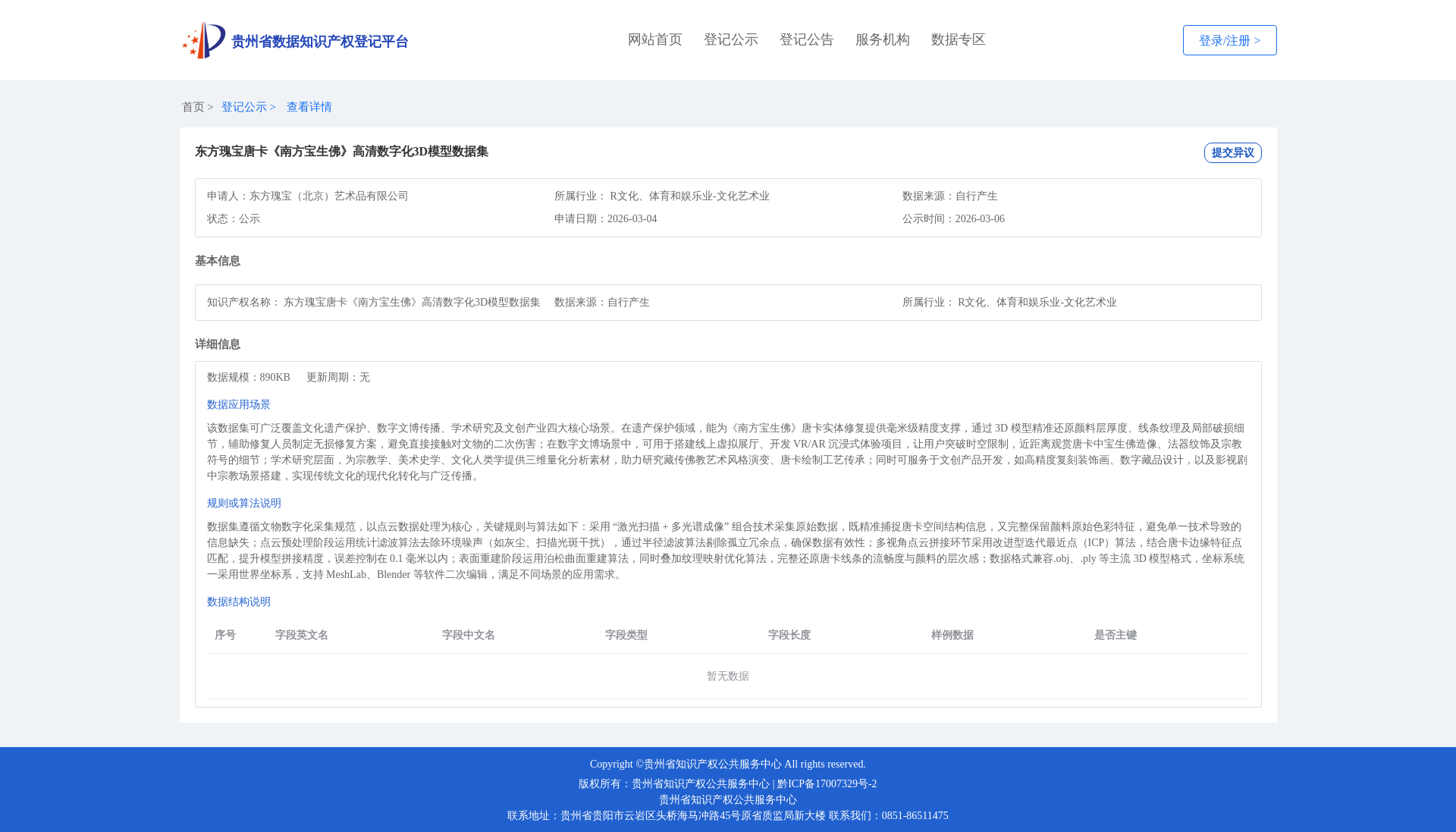Click 样例数据 column header

coord(952,636)
